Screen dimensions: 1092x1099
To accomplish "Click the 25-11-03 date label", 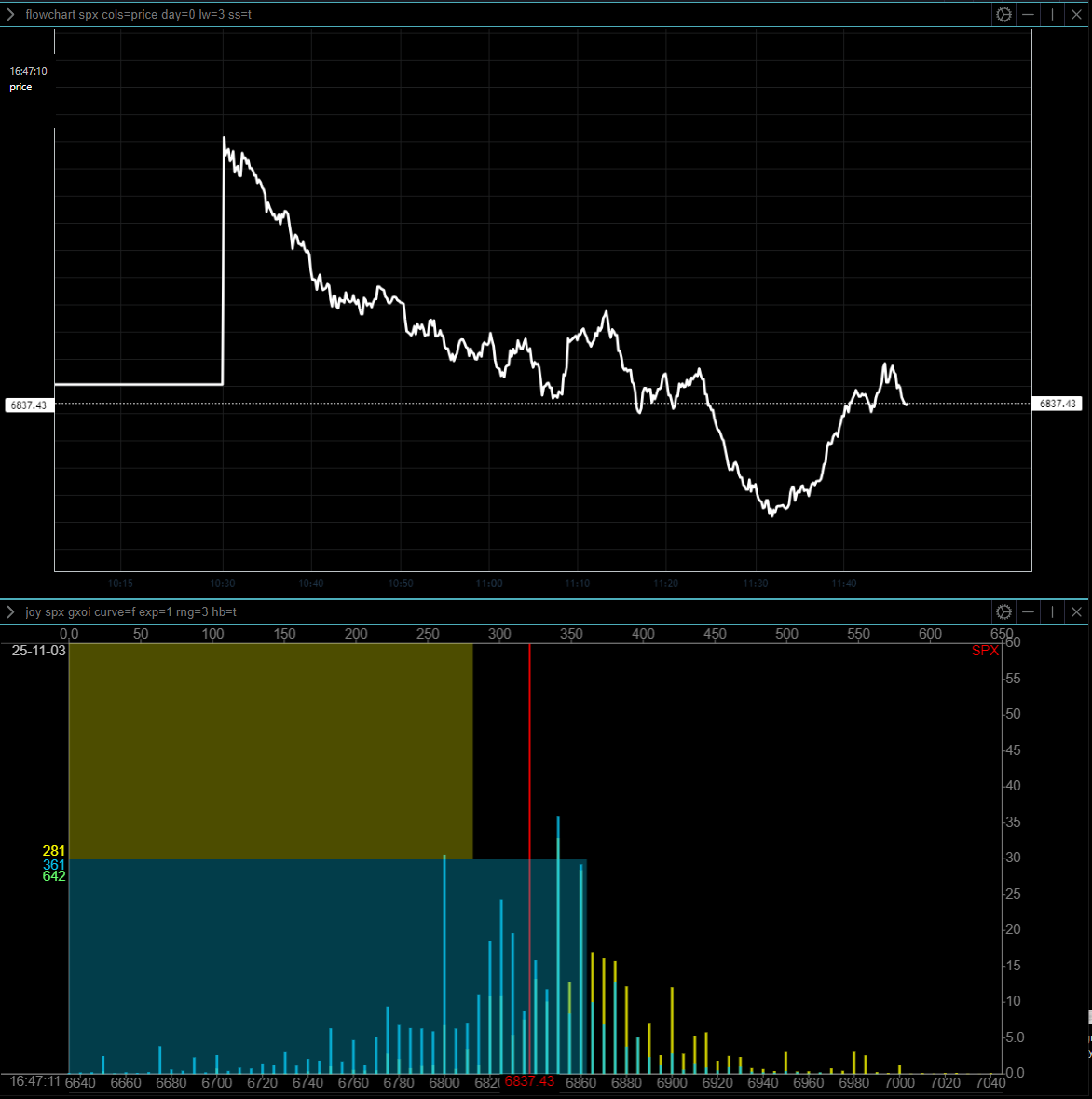I will point(38,651).
